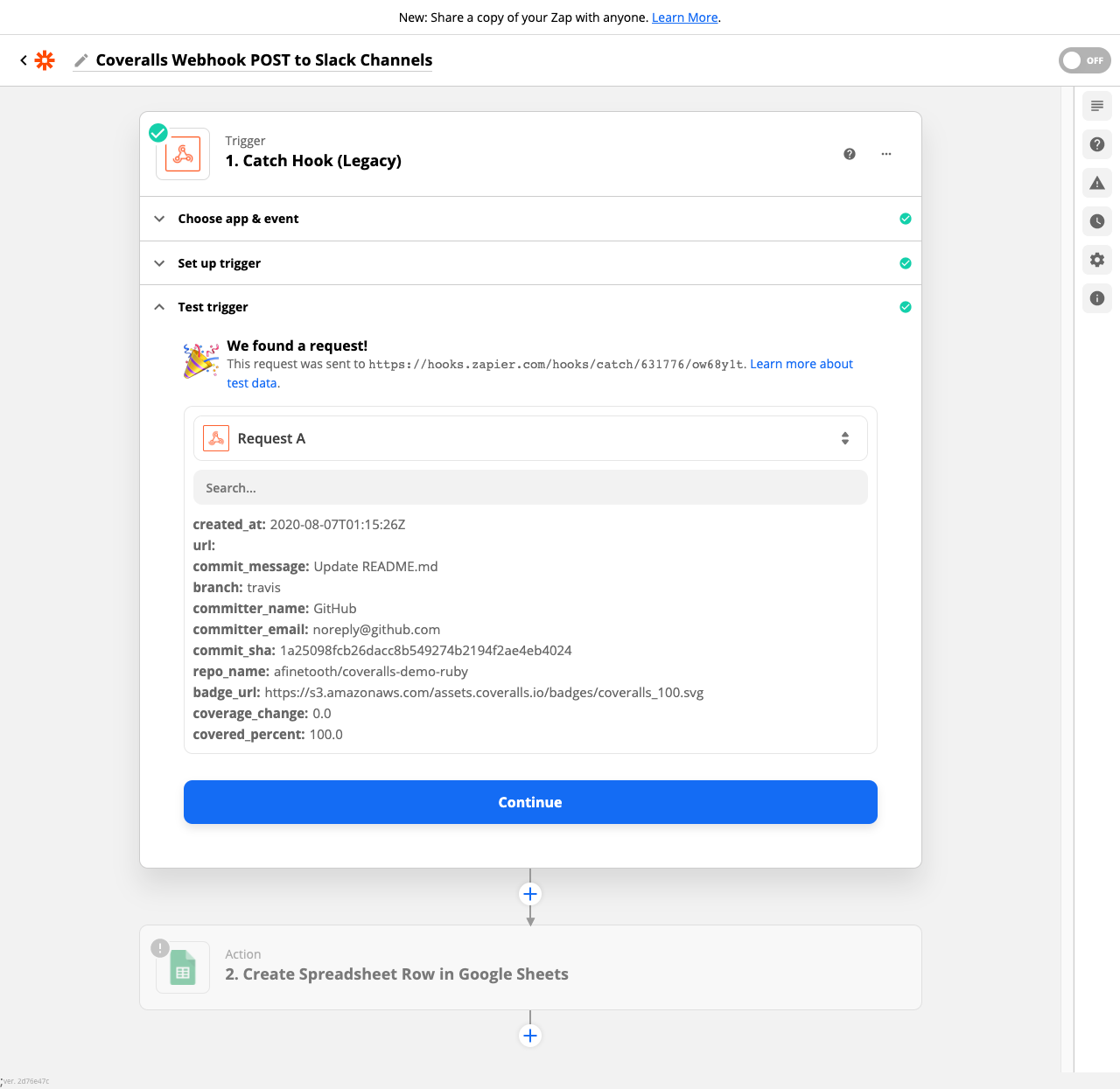Open Zap history via clock icon

click(1096, 221)
